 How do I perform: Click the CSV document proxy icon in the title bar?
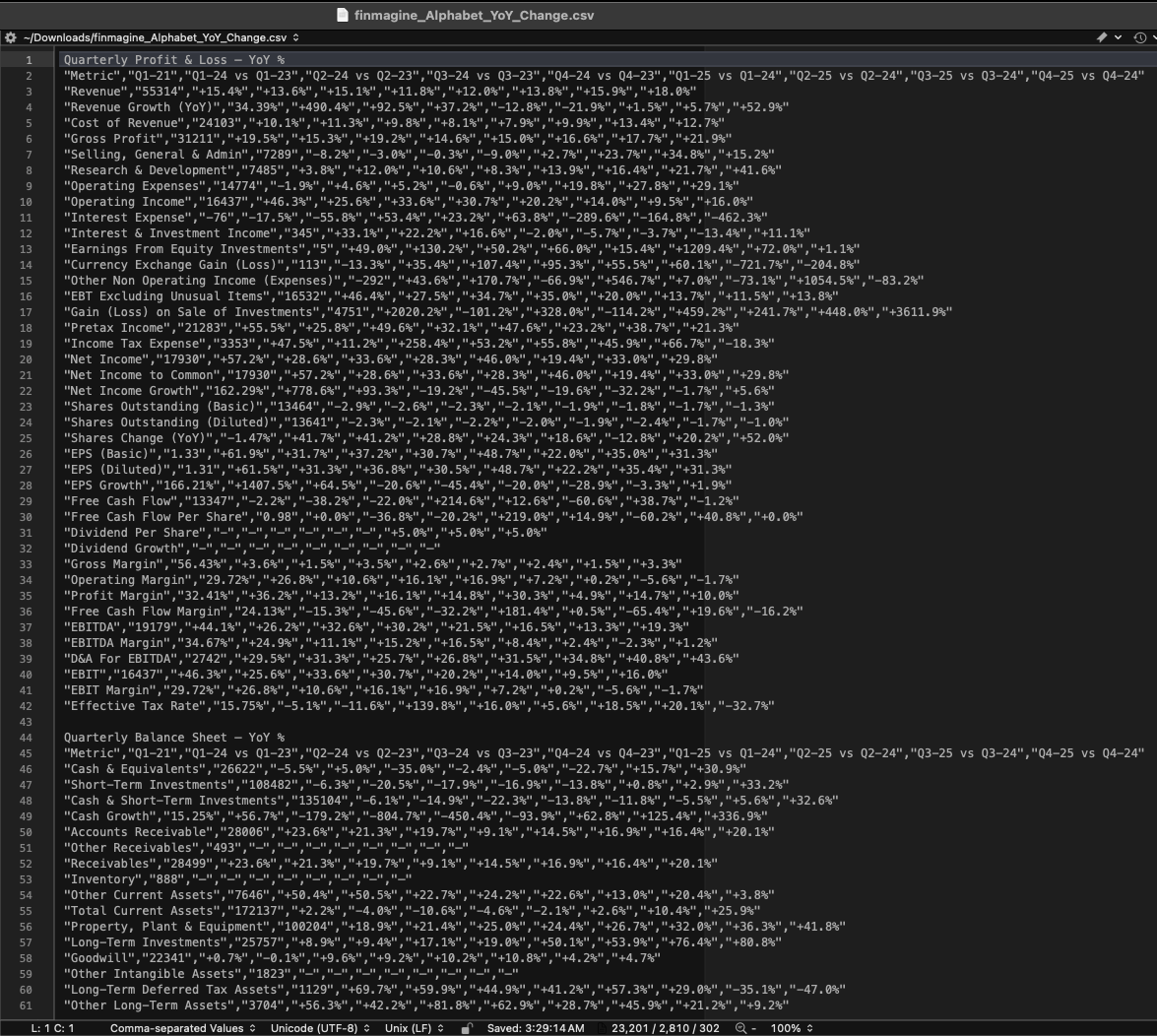(x=342, y=15)
